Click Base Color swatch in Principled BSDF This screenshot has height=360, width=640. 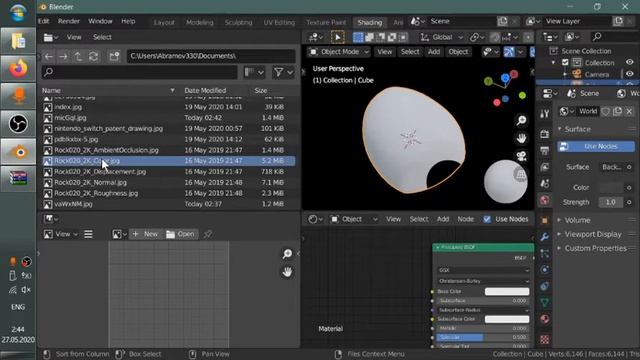coord(507,291)
